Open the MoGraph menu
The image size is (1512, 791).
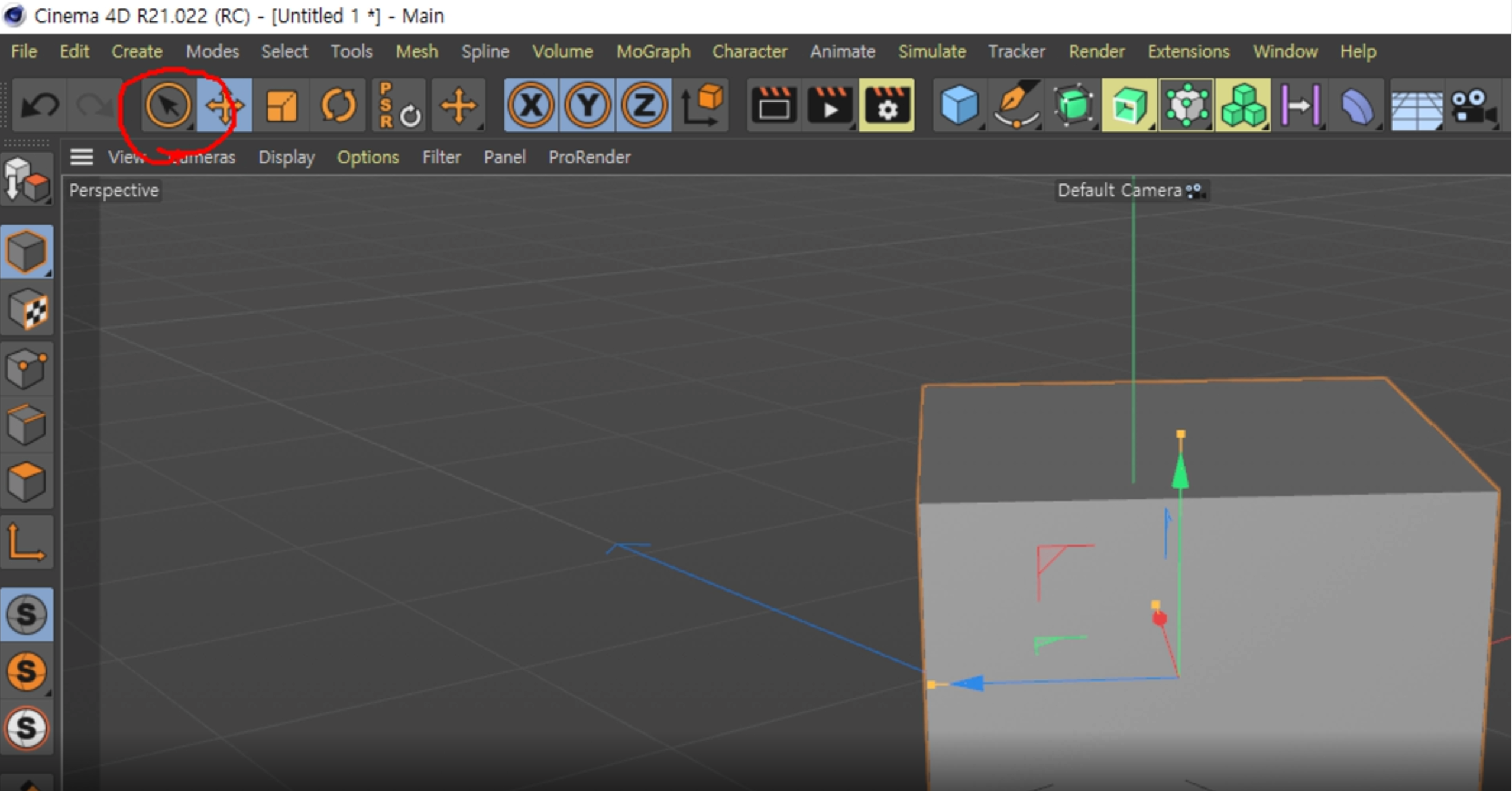pyautogui.click(x=653, y=51)
